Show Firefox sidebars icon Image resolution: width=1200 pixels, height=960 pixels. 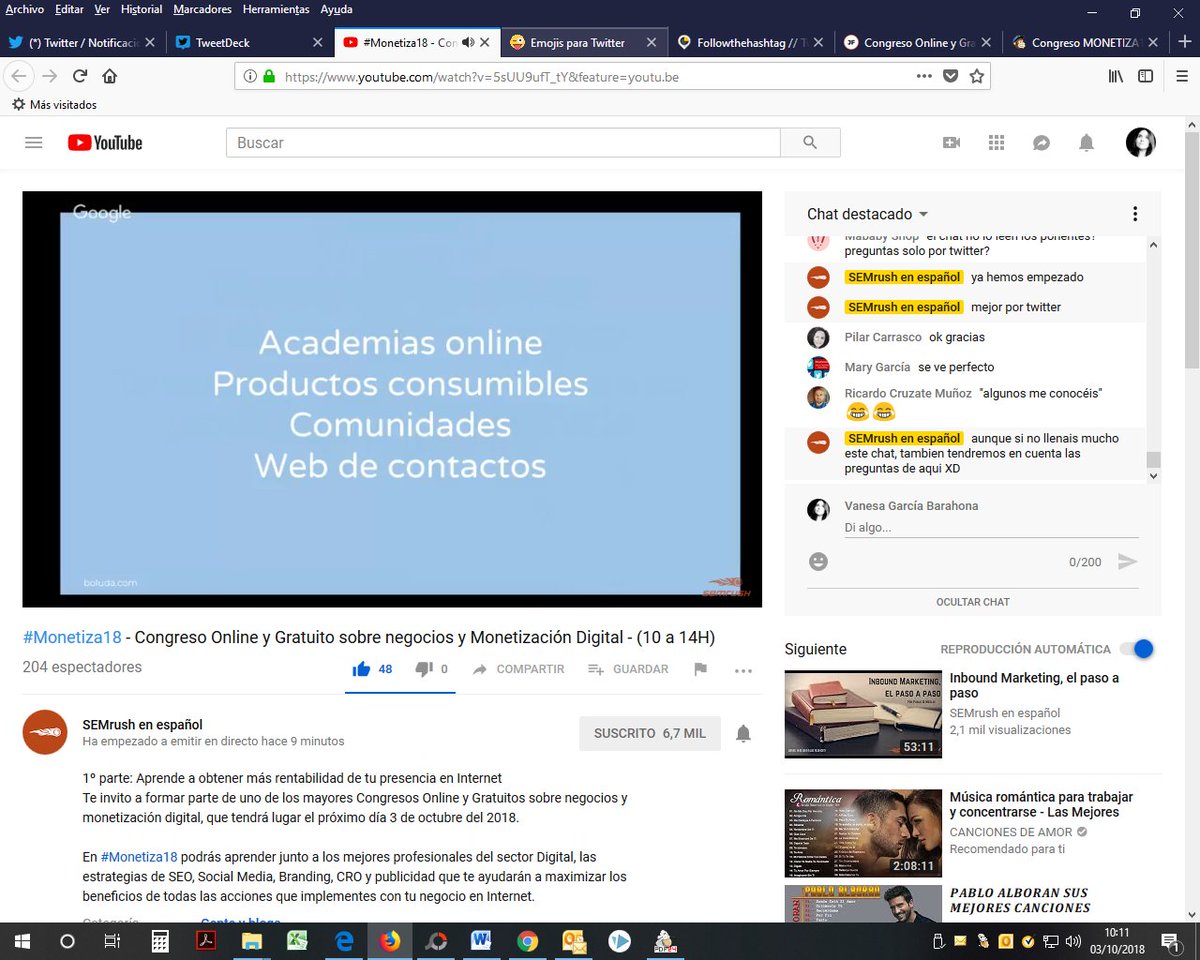(x=1145, y=76)
